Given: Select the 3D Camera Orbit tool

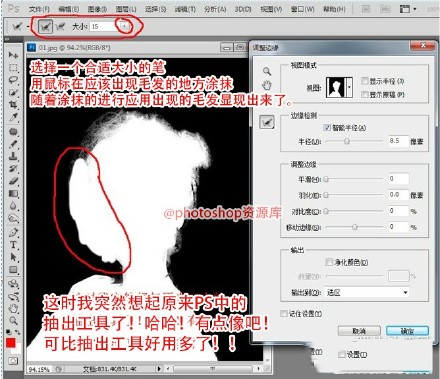Looking at the screenshot, I should [x=13, y=296].
